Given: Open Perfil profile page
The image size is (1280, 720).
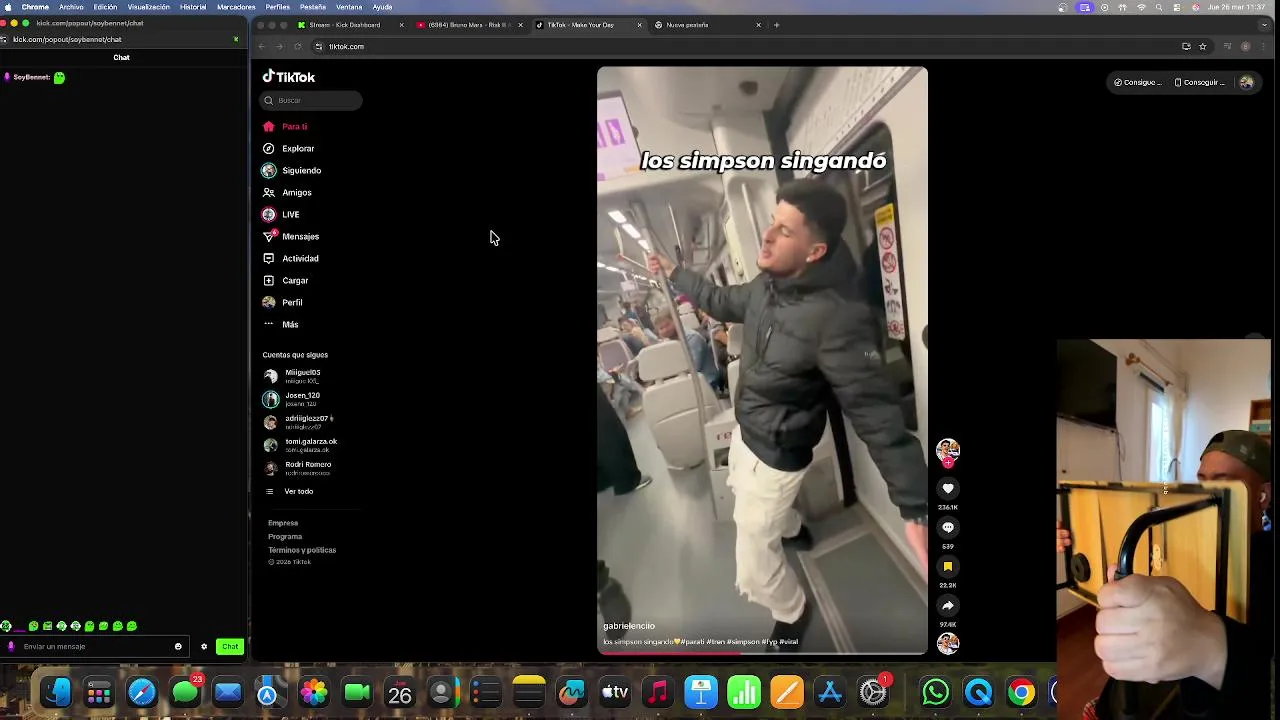Looking at the screenshot, I should point(283,303).
